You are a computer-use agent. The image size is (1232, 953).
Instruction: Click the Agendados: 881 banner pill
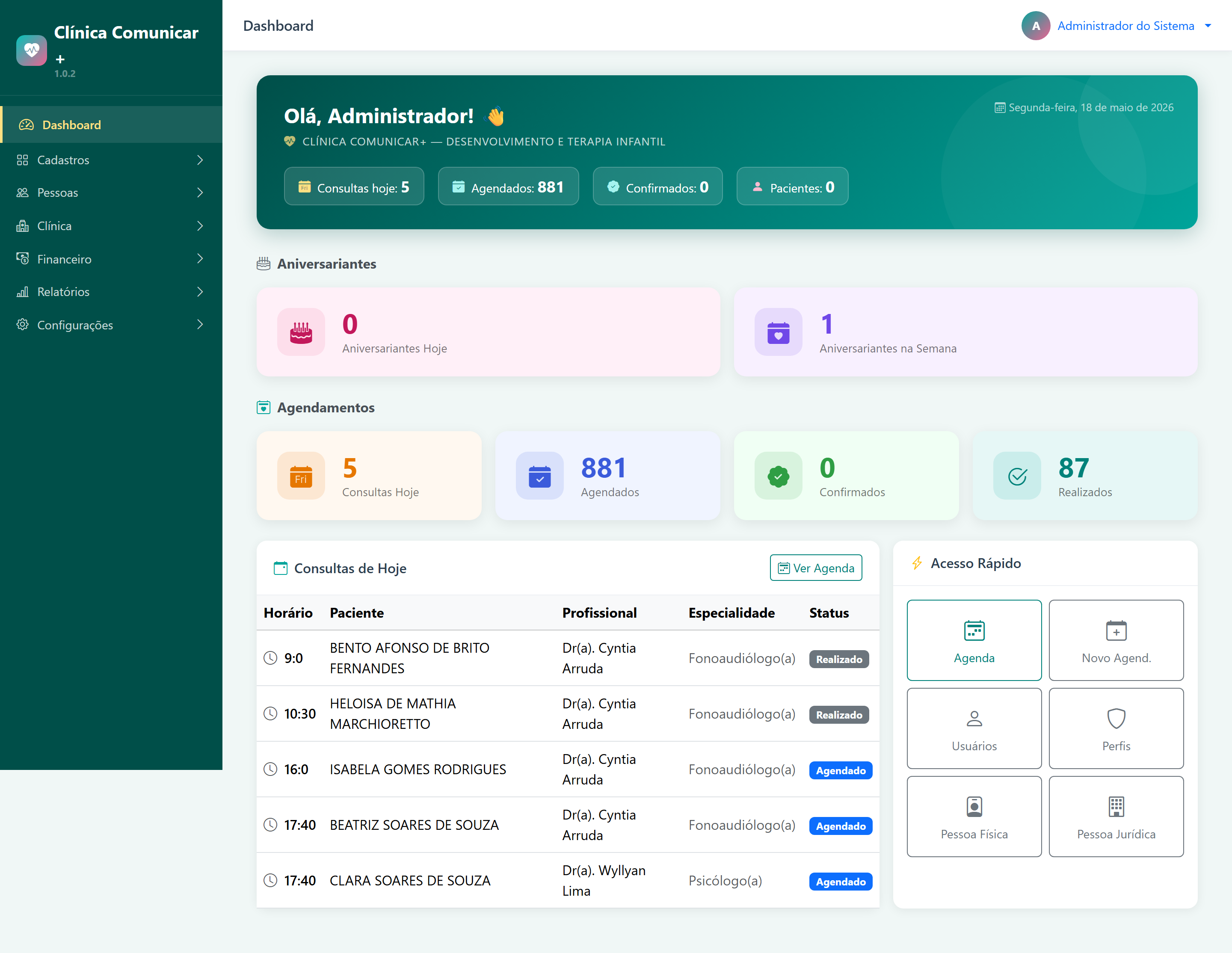508,186
